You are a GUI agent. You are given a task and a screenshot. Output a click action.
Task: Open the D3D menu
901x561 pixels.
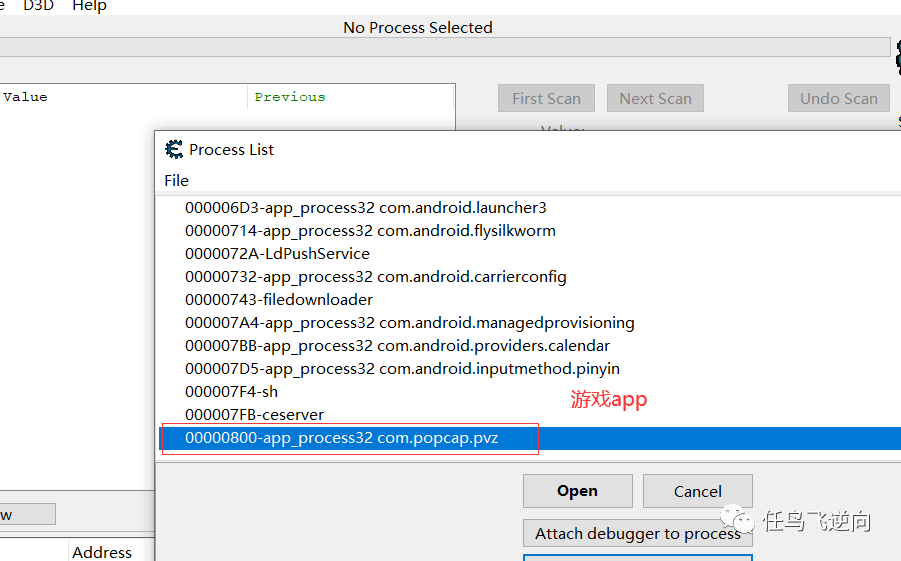click(38, 6)
